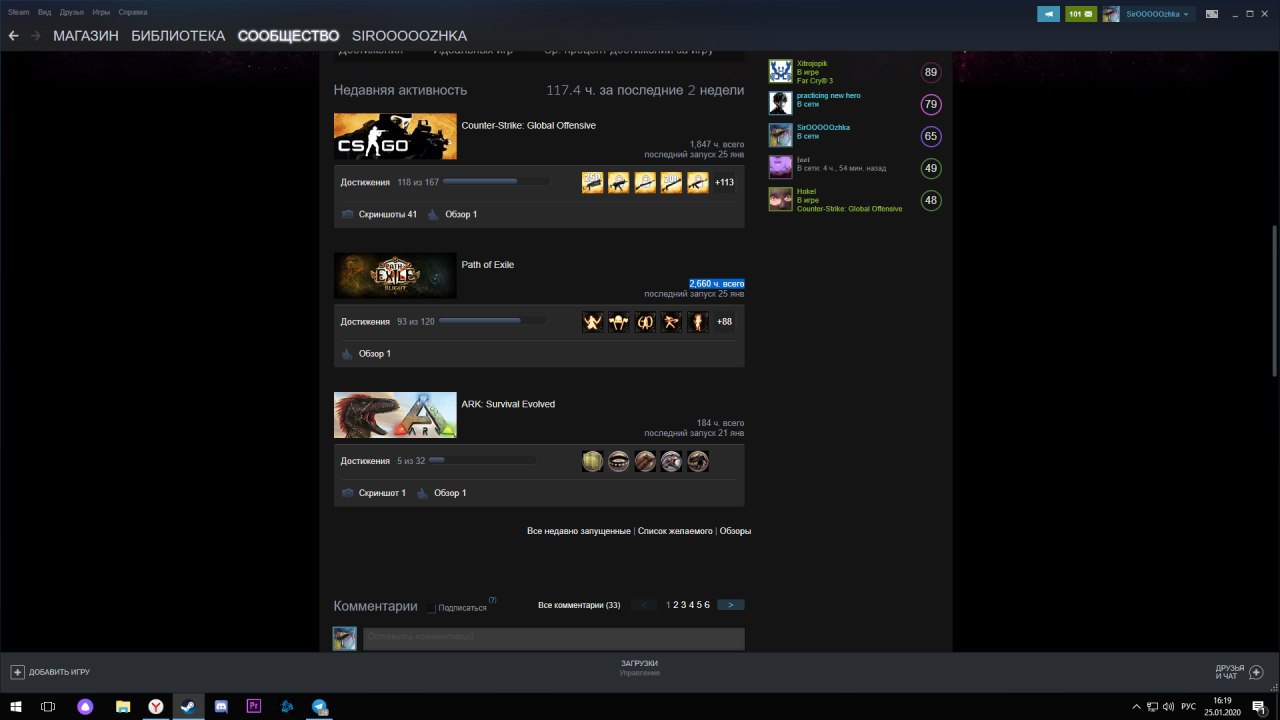Open the CS:GO game banner

coord(395,136)
